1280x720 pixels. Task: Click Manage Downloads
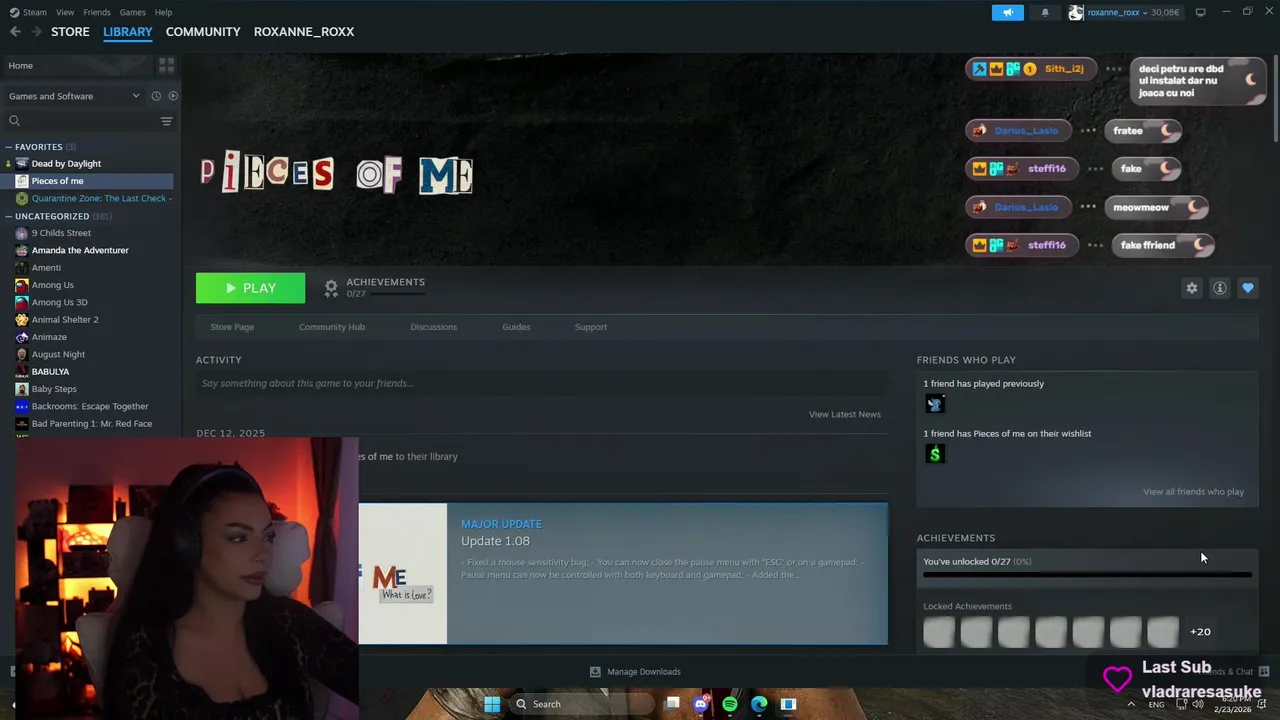click(x=636, y=672)
